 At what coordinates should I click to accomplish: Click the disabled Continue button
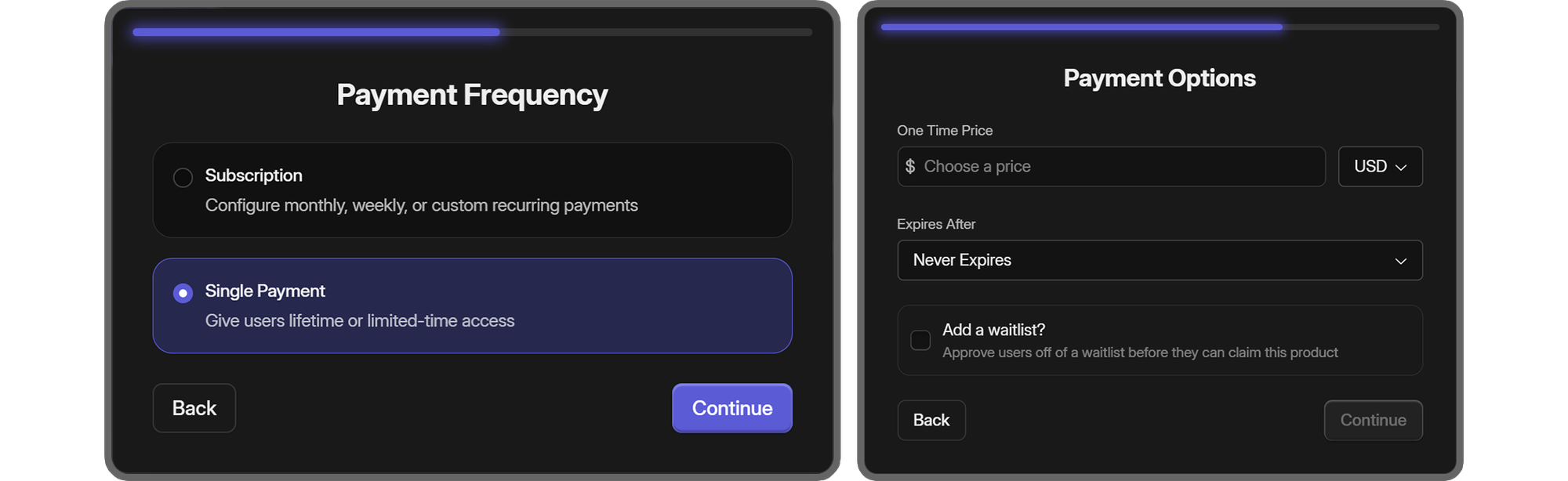pos(1373,420)
